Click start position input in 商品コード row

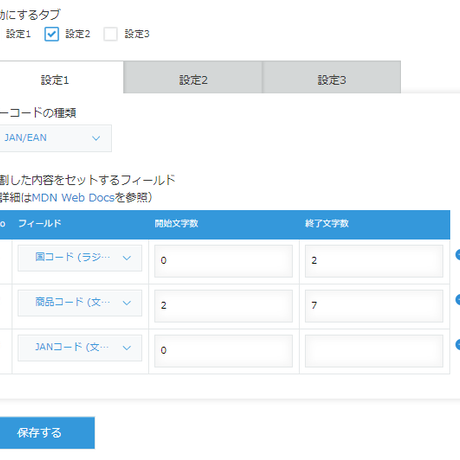tap(223, 306)
